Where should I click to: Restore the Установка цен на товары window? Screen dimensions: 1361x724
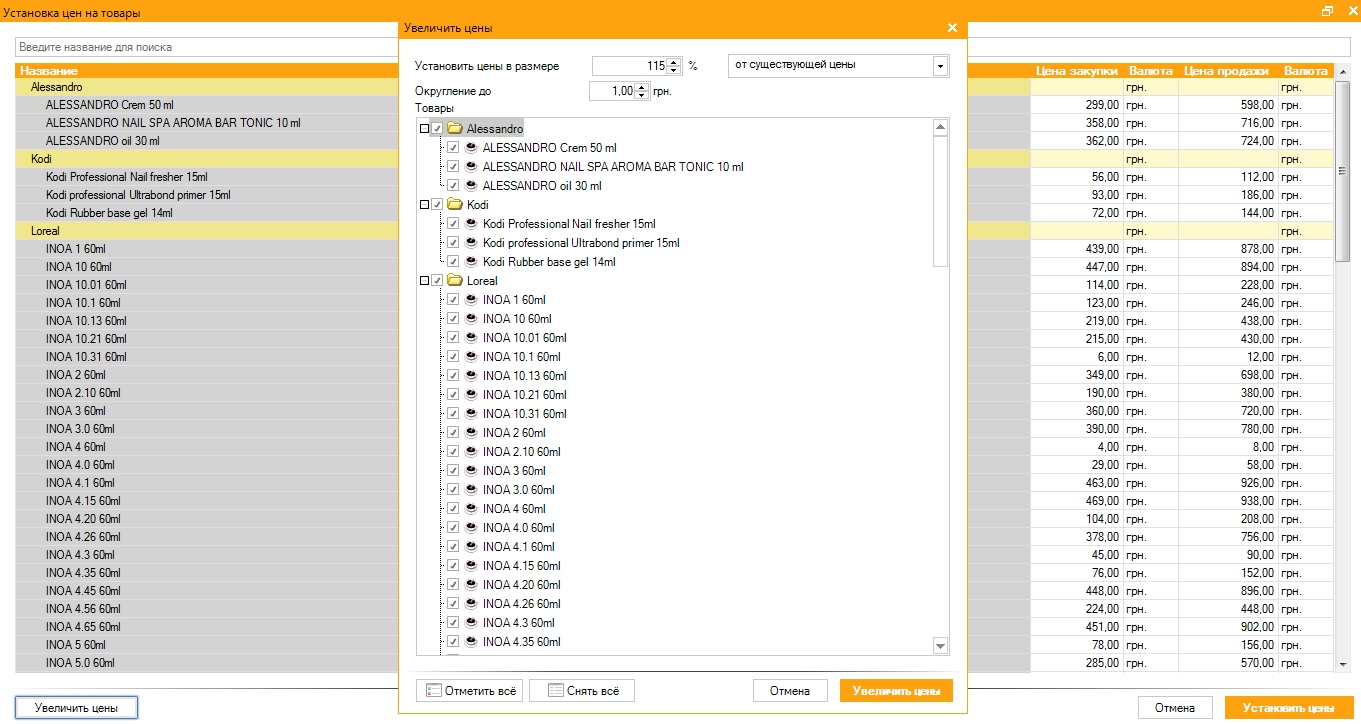(x=1327, y=11)
